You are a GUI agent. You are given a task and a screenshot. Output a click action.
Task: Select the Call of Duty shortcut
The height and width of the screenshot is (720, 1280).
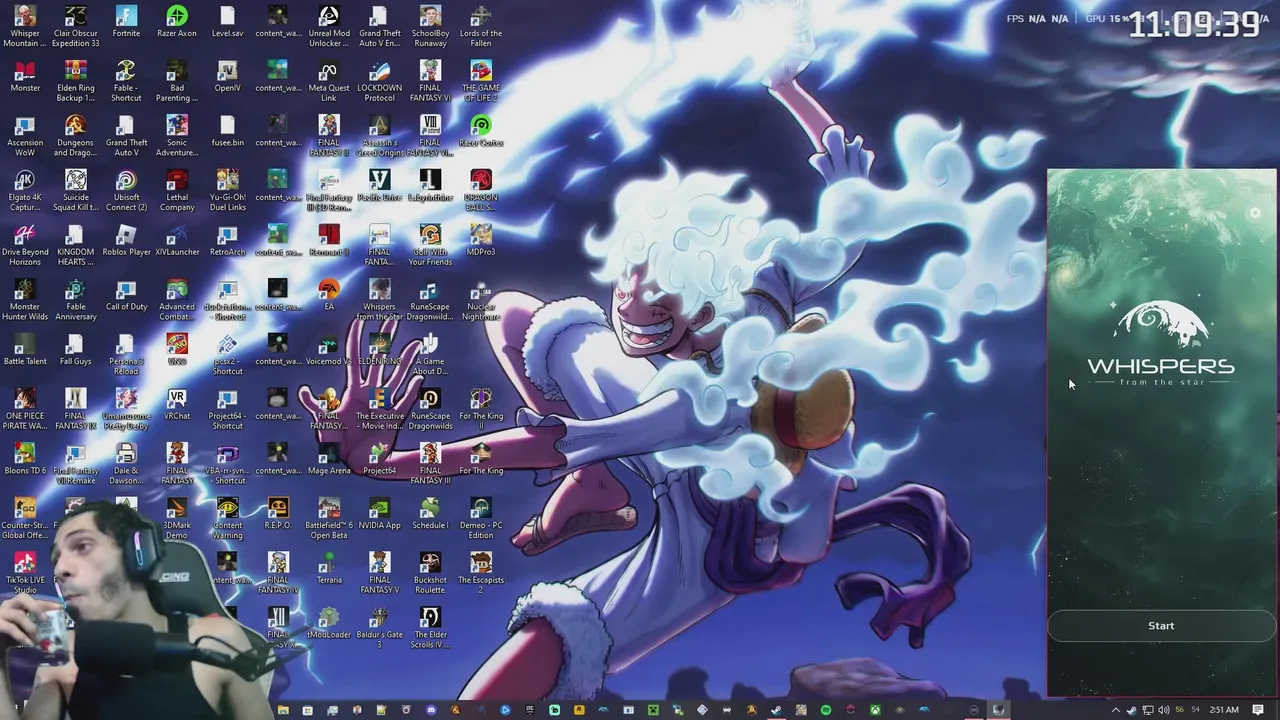[x=126, y=295]
